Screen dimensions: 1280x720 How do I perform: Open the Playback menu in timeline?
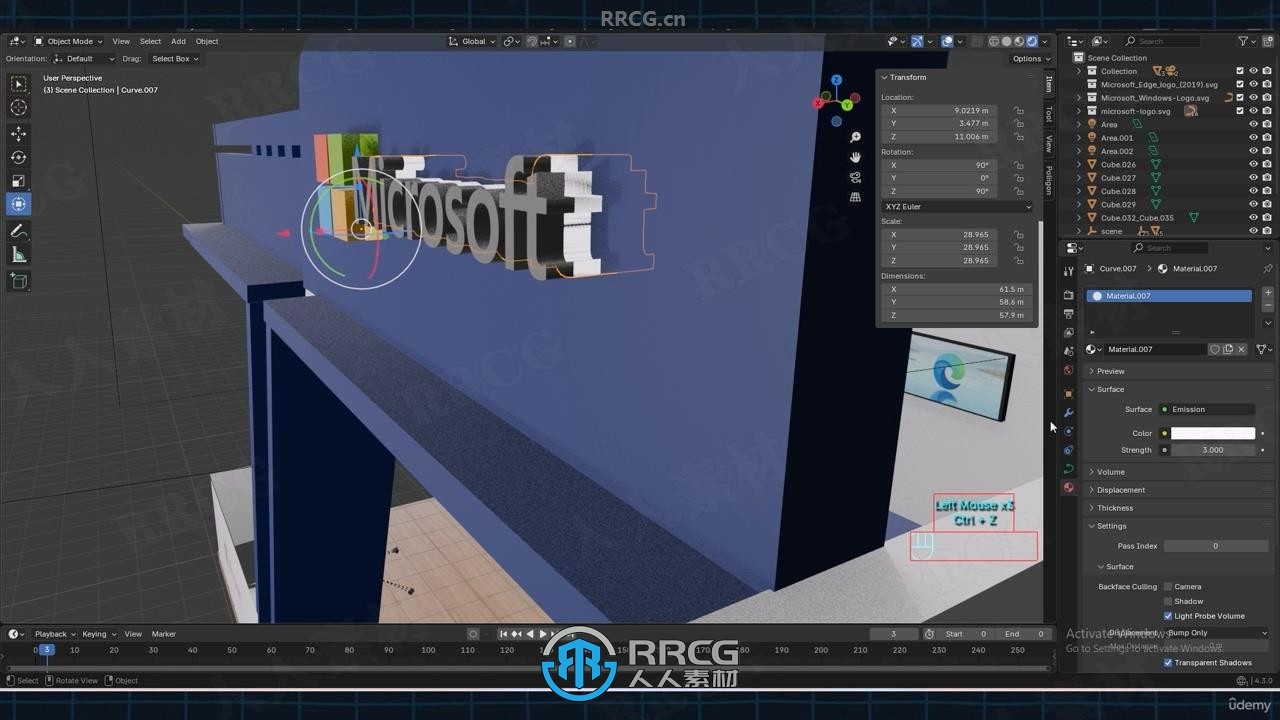coord(54,634)
